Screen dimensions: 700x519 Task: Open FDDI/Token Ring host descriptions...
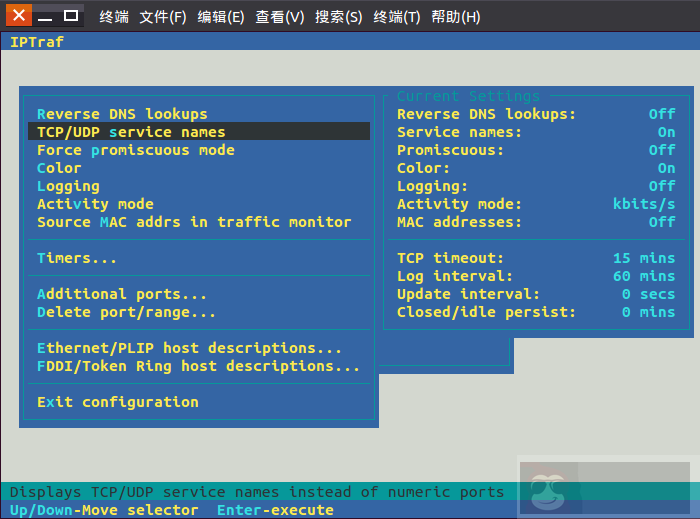(x=198, y=366)
